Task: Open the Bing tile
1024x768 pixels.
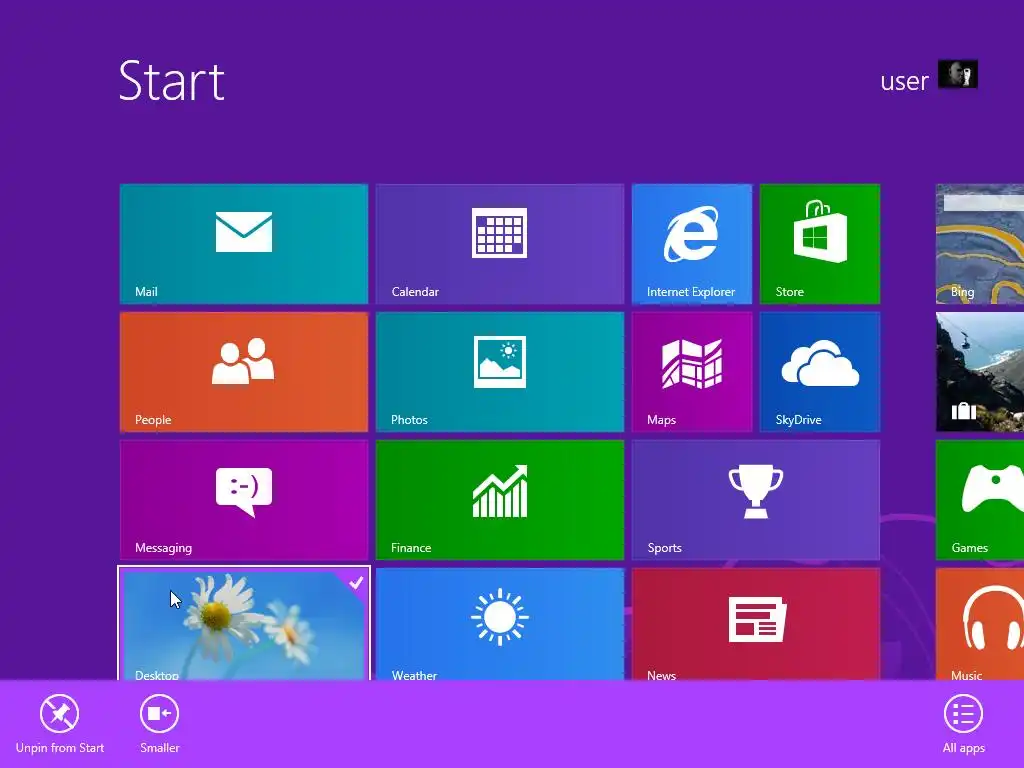Action: click(980, 244)
